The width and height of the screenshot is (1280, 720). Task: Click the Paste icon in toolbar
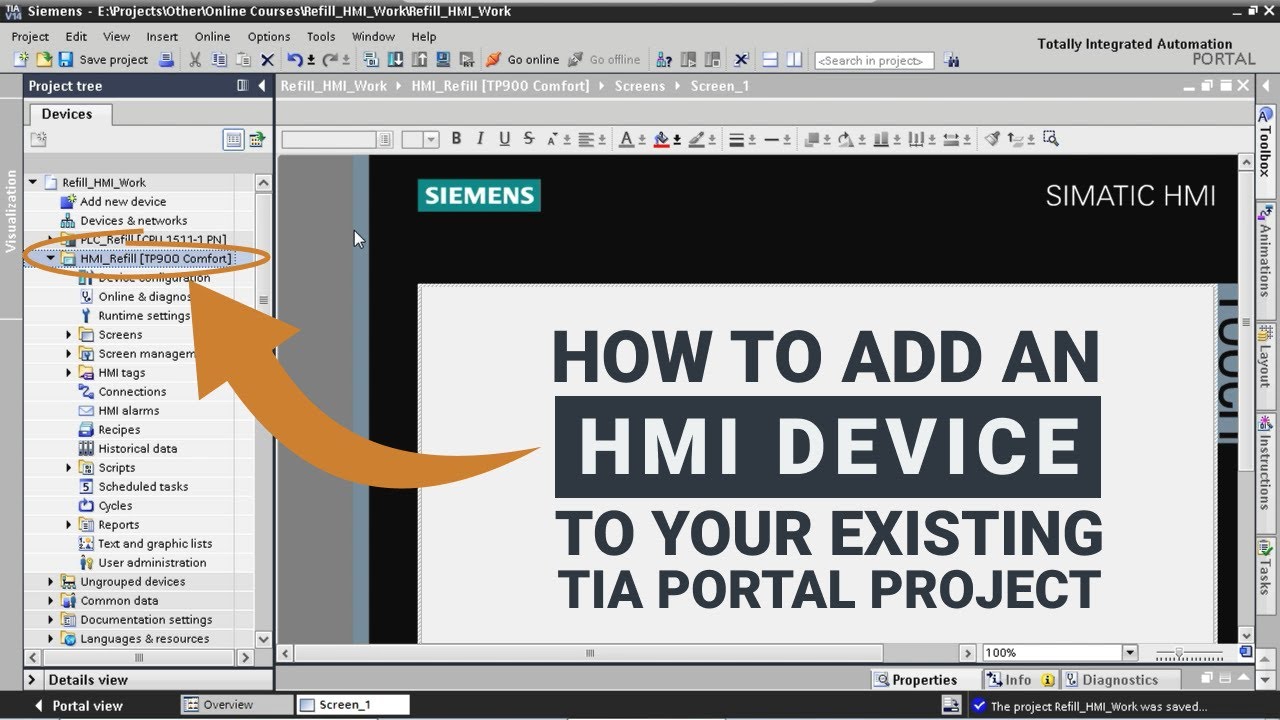click(x=243, y=60)
